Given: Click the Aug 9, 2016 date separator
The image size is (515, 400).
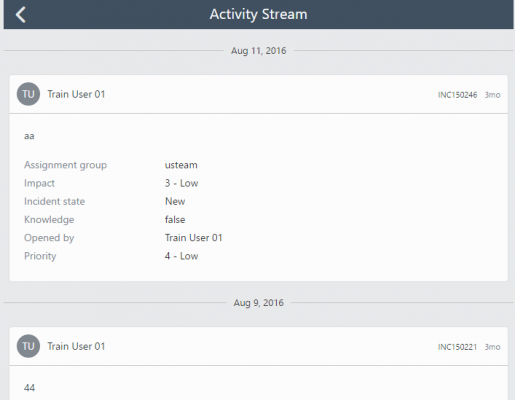Looking at the screenshot, I should 258,303.
